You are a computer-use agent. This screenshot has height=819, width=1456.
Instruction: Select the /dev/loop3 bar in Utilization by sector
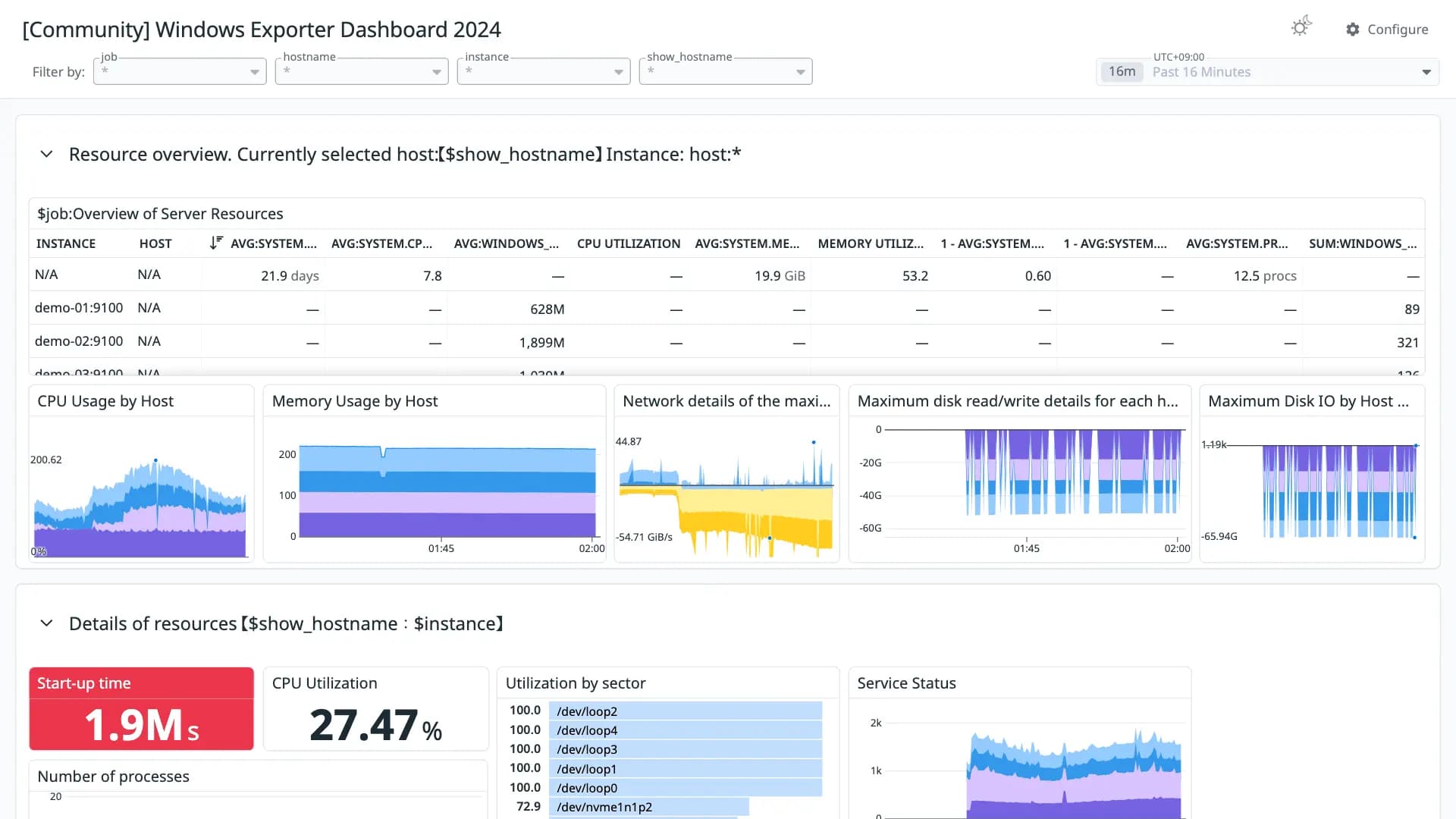[686, 749]
